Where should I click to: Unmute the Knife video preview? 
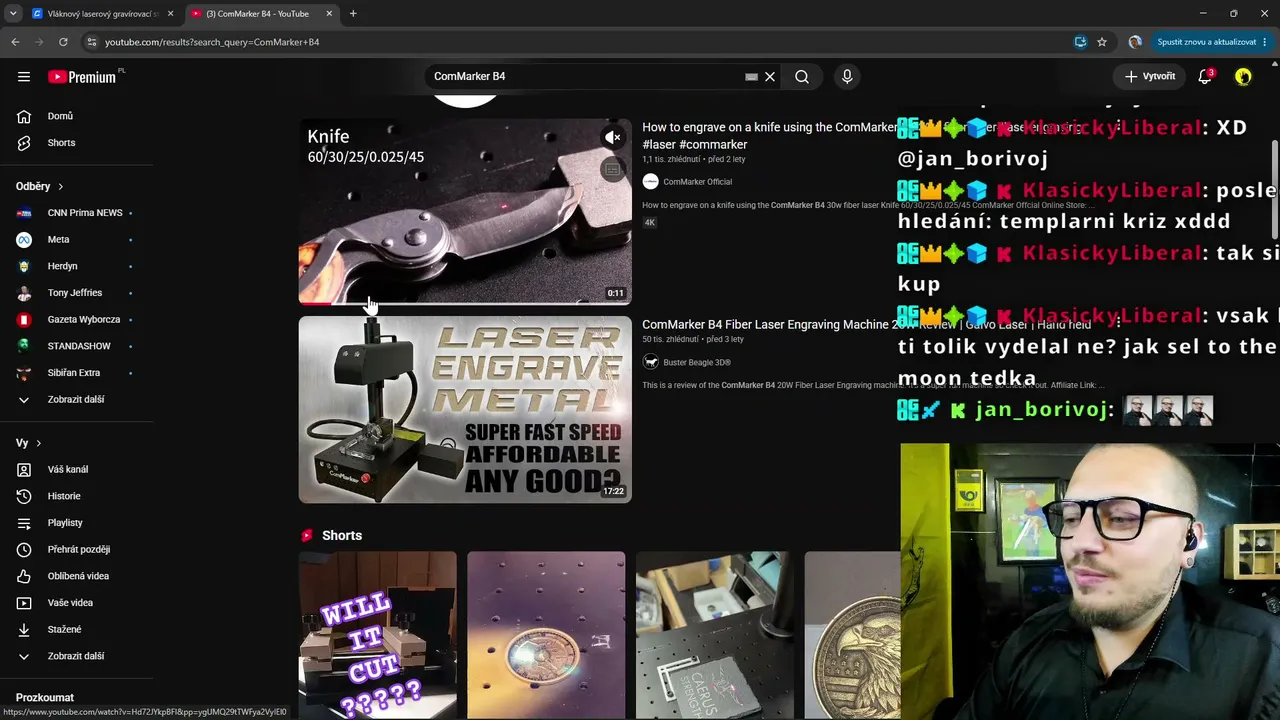[612, 138]
